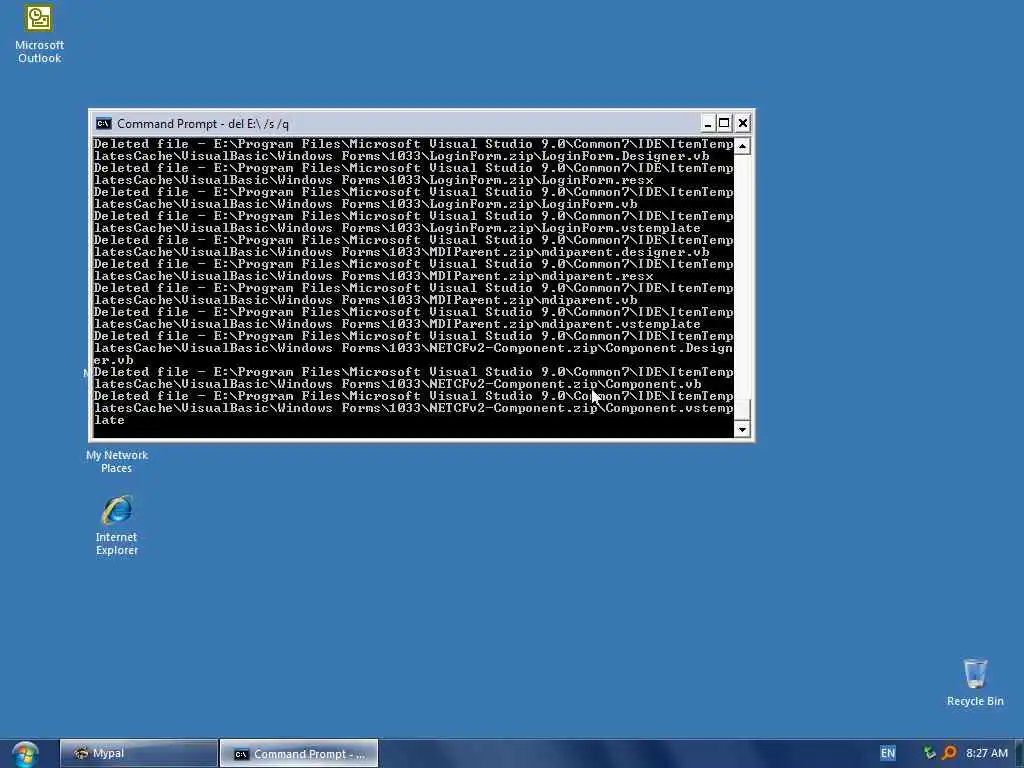Screen dimensions: 1024x768
Task: Open the Microsoft Outlook desktop icon
Action: click(39, 33)
